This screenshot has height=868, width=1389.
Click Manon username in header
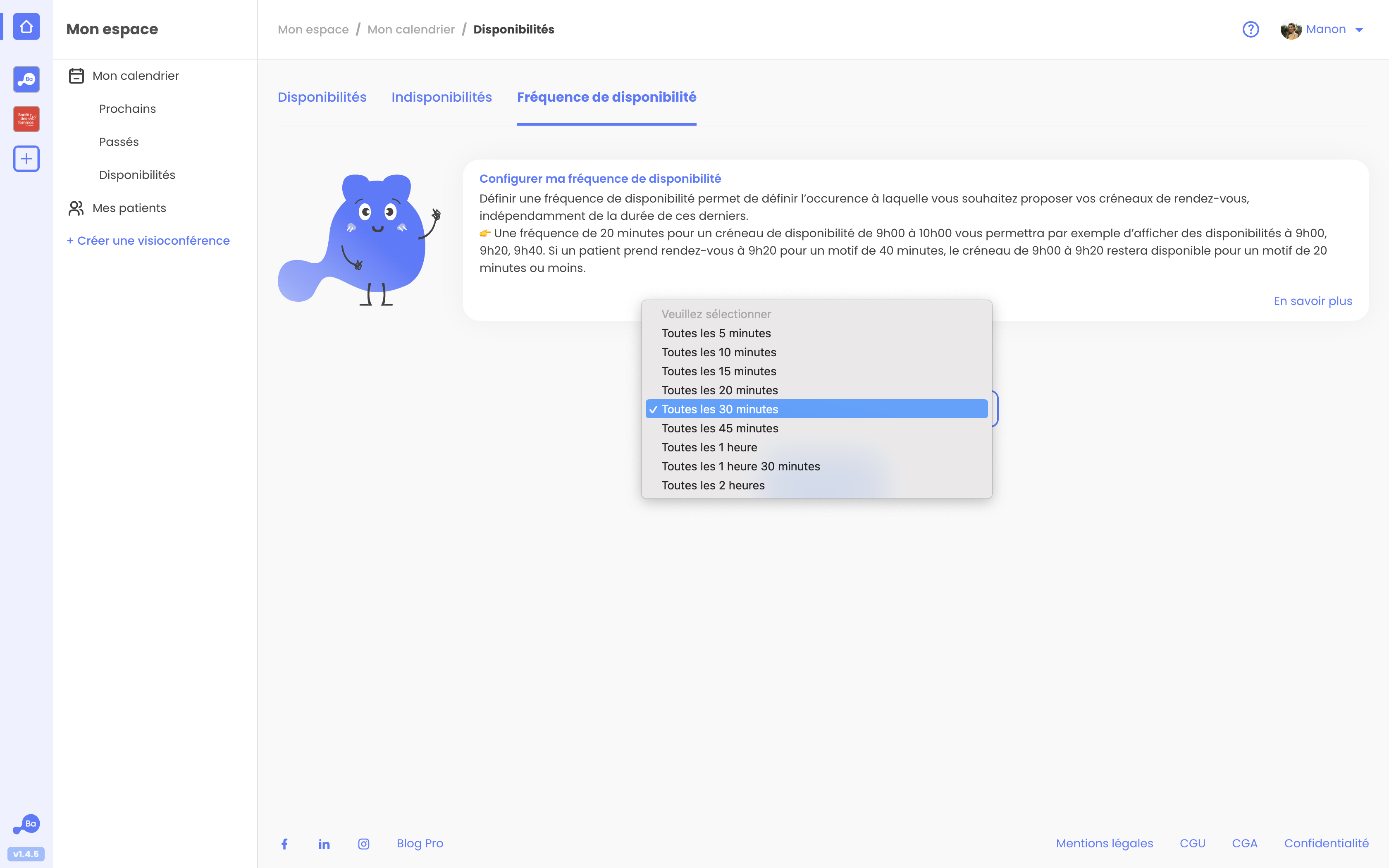tap(1326, 29)
